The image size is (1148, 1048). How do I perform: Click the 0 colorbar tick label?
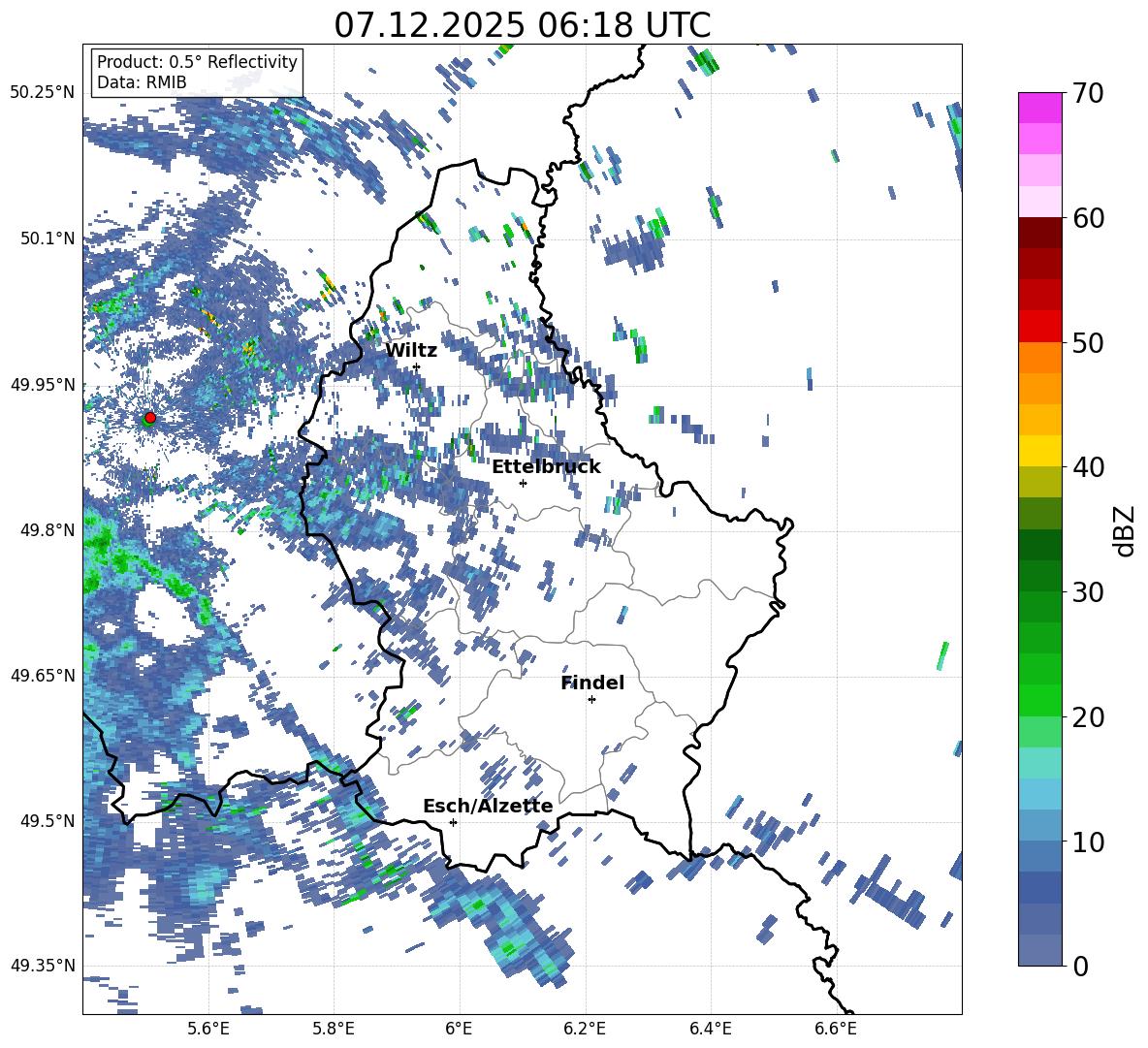(x=1080, y=966)
